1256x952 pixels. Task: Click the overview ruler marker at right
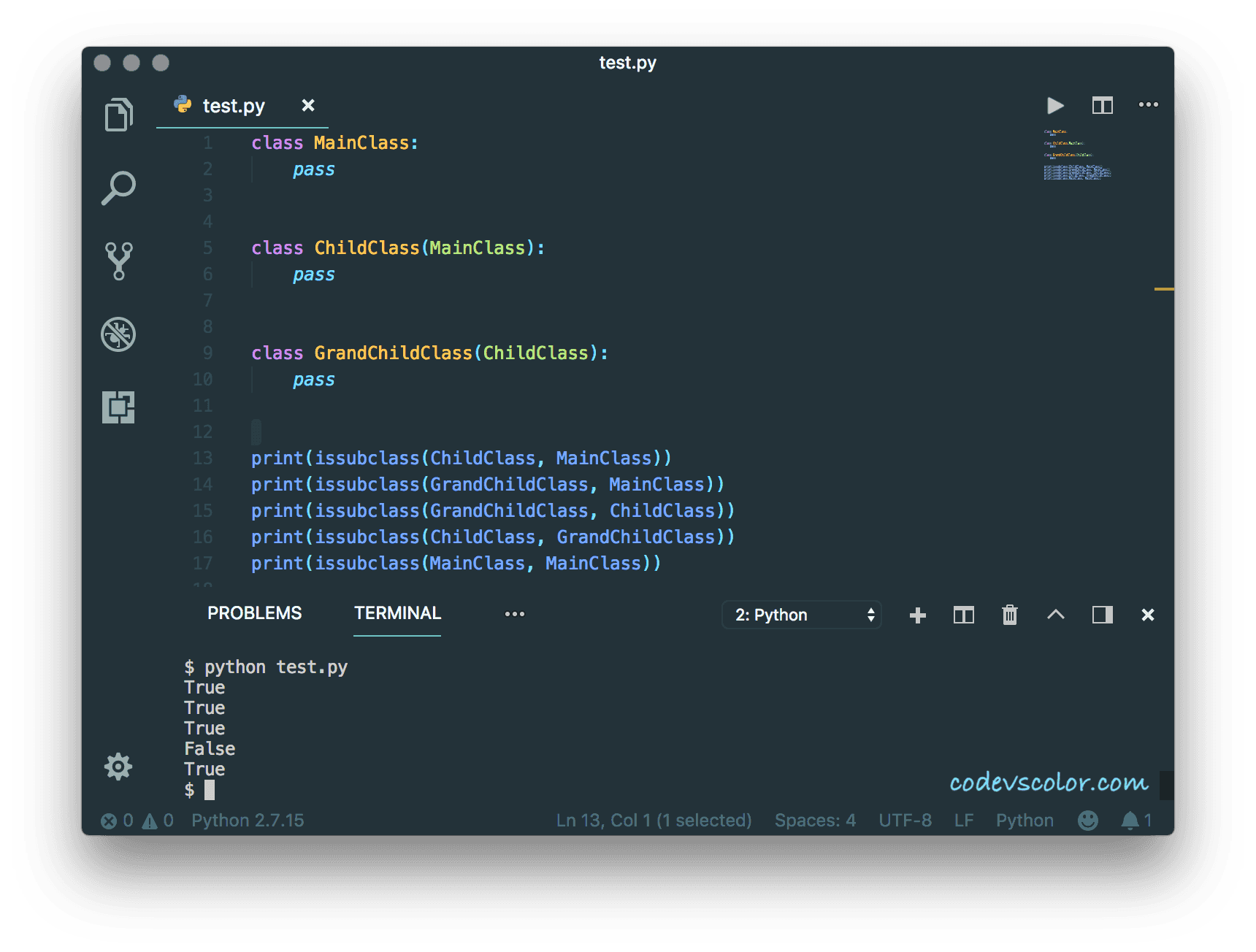pos(1164,290)
